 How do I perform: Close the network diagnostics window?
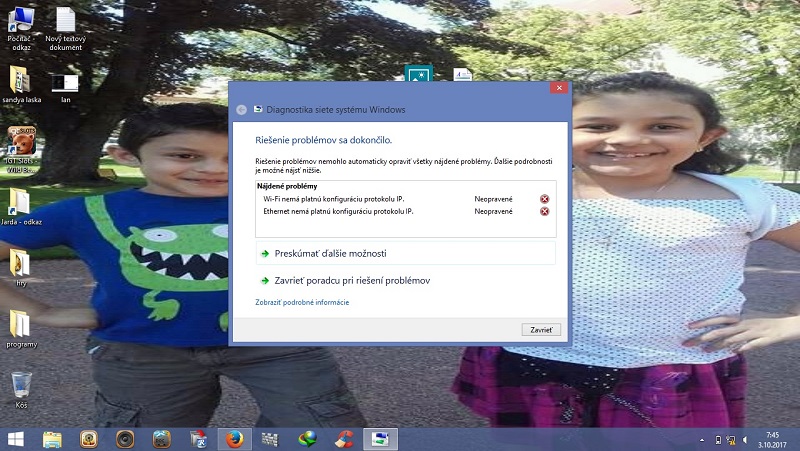(558, 88)
